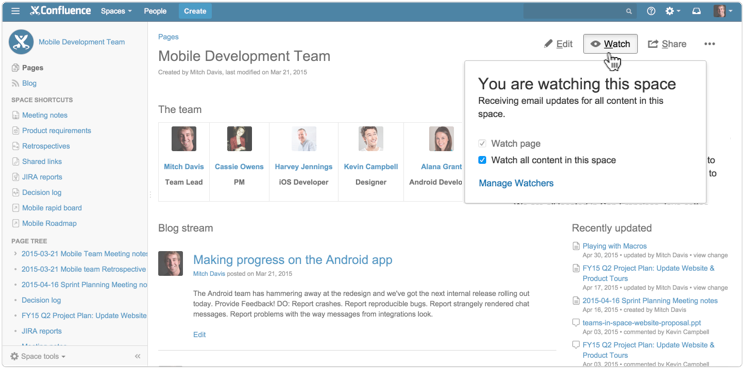Open the notifications tray icon in header
The image size is (746, 370).
[x=697, y=11]
